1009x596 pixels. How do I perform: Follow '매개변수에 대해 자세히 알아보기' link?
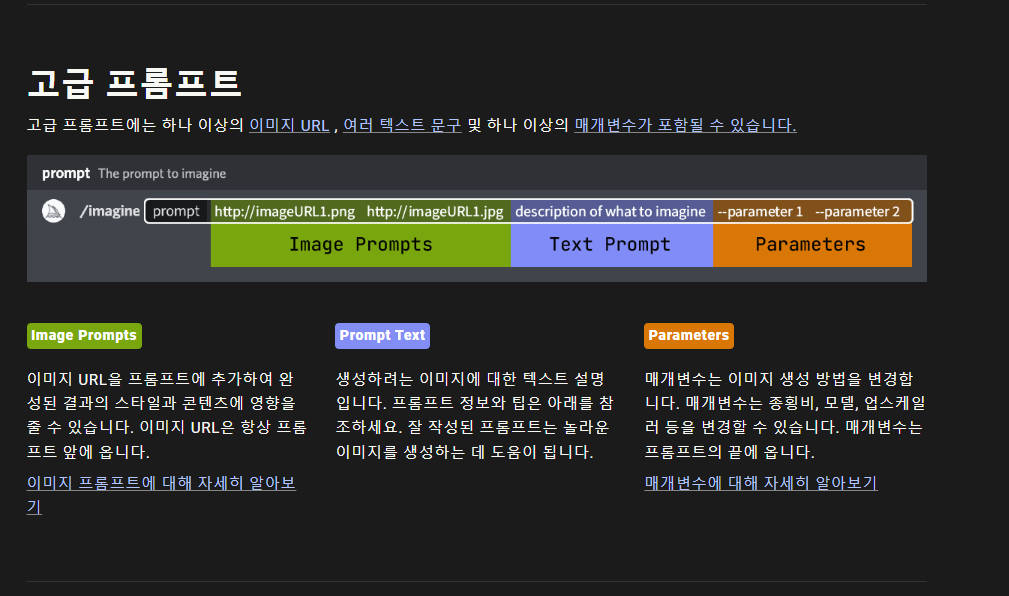pos(761,483)
